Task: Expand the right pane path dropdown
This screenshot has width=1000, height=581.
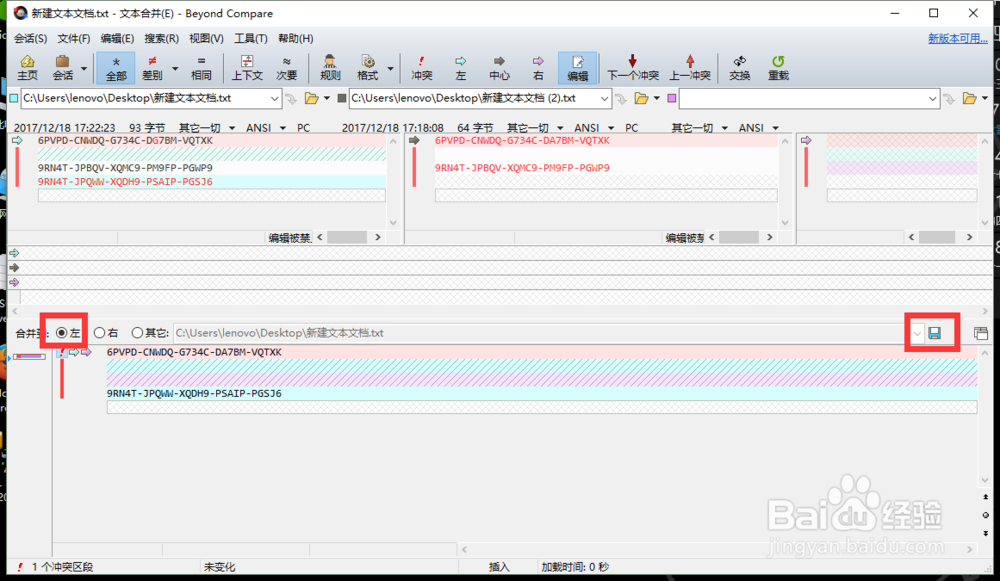Action: (932, 99)
